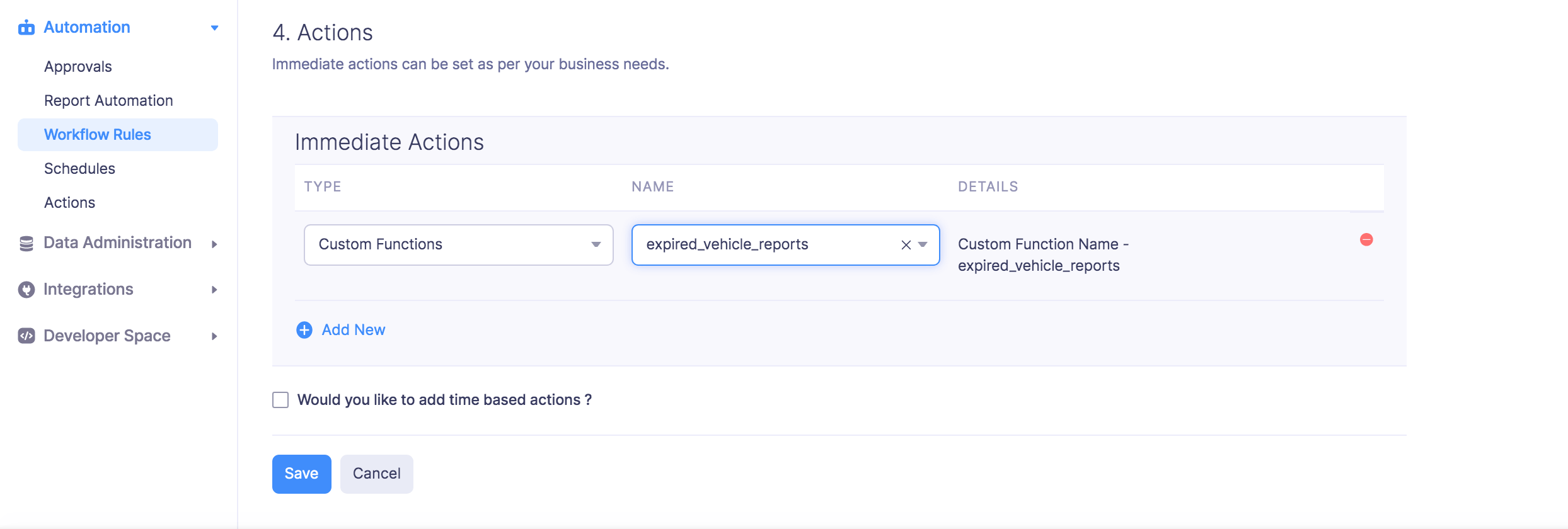Viewport: 1568px width, 529px height.
Task: Expand the Developer Space section arrow
Action: coord(214,336)
